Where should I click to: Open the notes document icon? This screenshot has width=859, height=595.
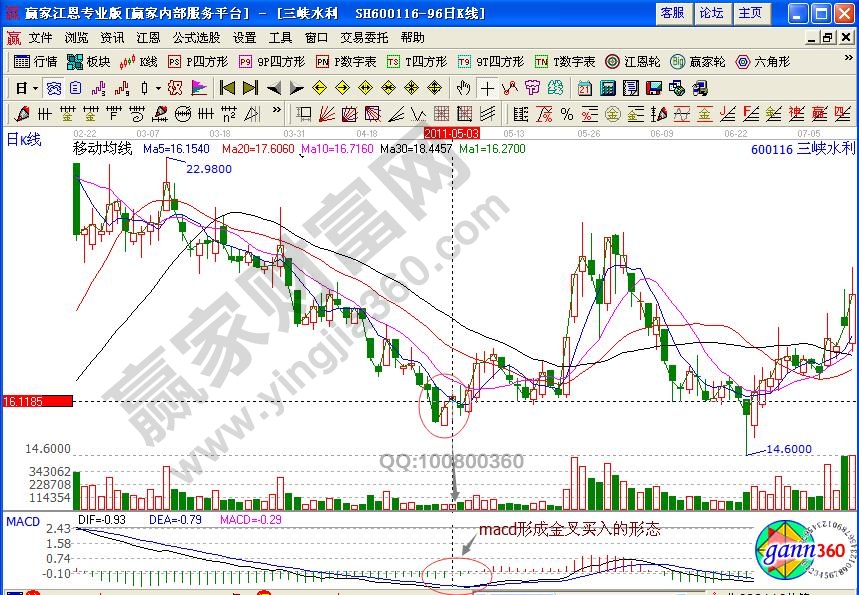[631, 88]
